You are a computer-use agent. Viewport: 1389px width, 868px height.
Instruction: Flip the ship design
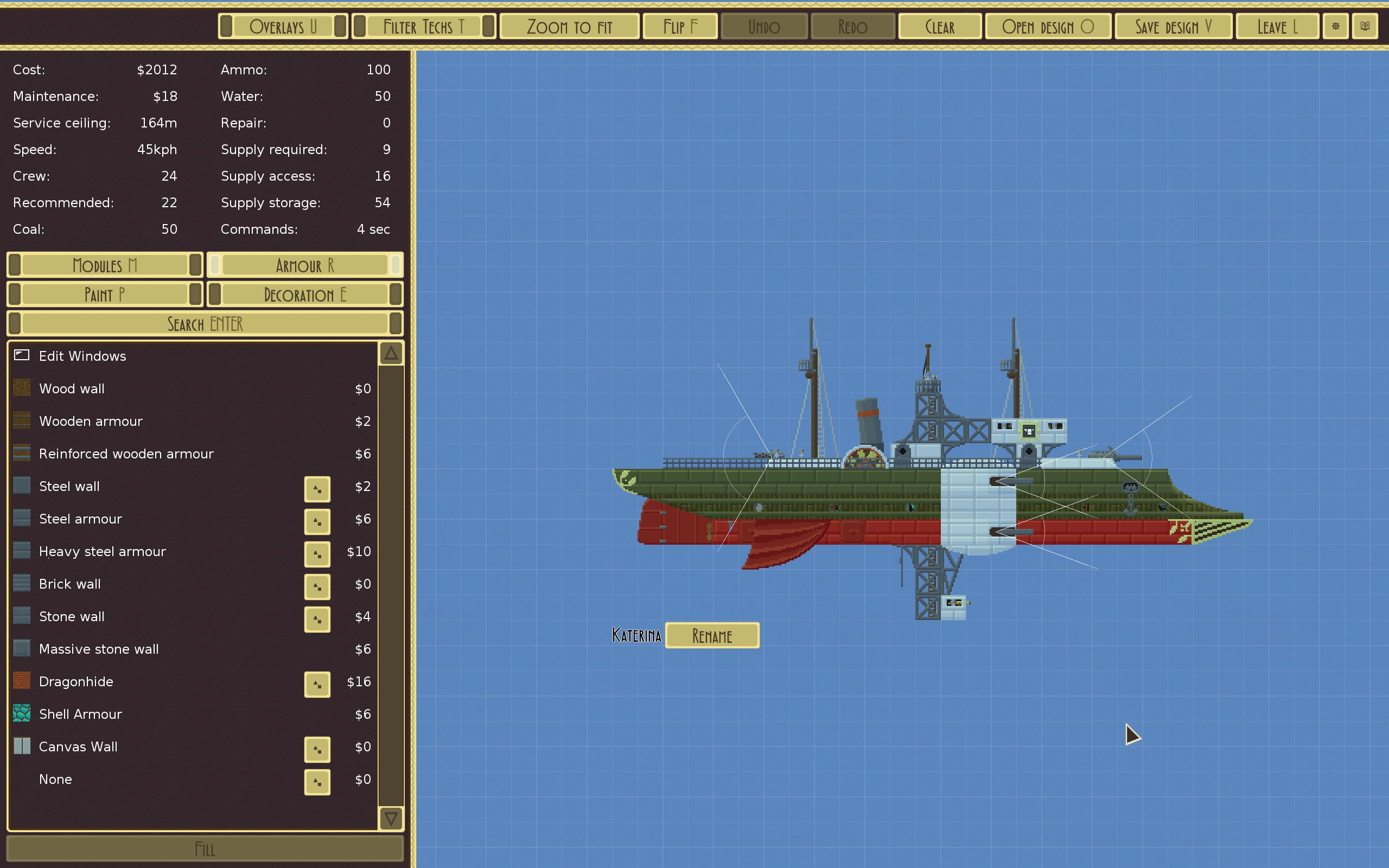click(x=680, y=27)
